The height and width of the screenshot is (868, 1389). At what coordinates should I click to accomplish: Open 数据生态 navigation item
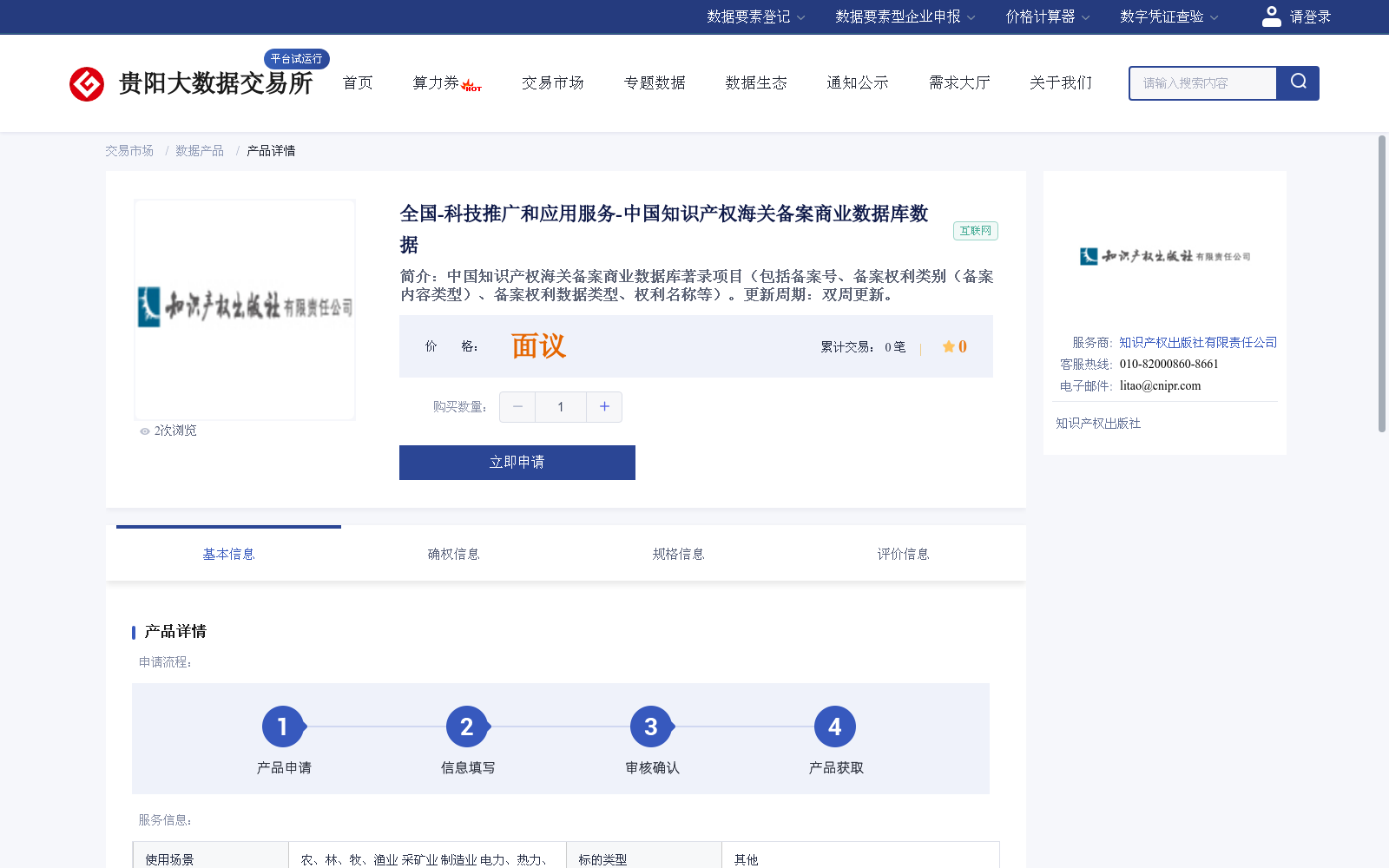(x=756, y=82)
